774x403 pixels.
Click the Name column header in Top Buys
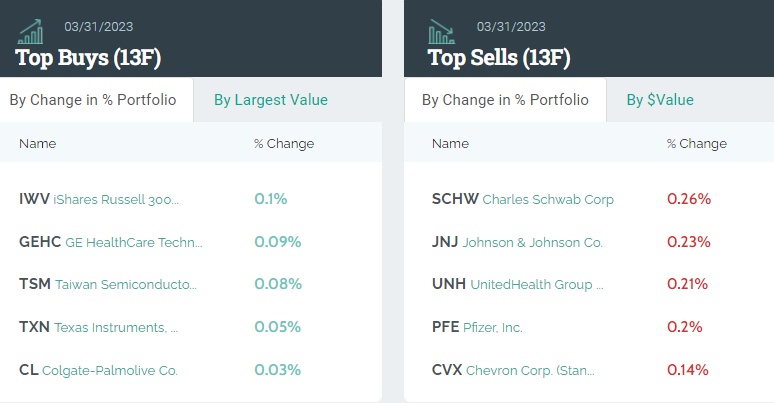tap(38, 143)
